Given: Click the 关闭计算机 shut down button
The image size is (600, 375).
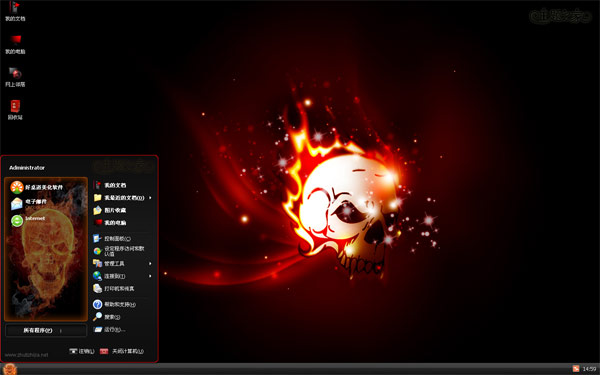Looking at the screenshot, I should [122, 351].
